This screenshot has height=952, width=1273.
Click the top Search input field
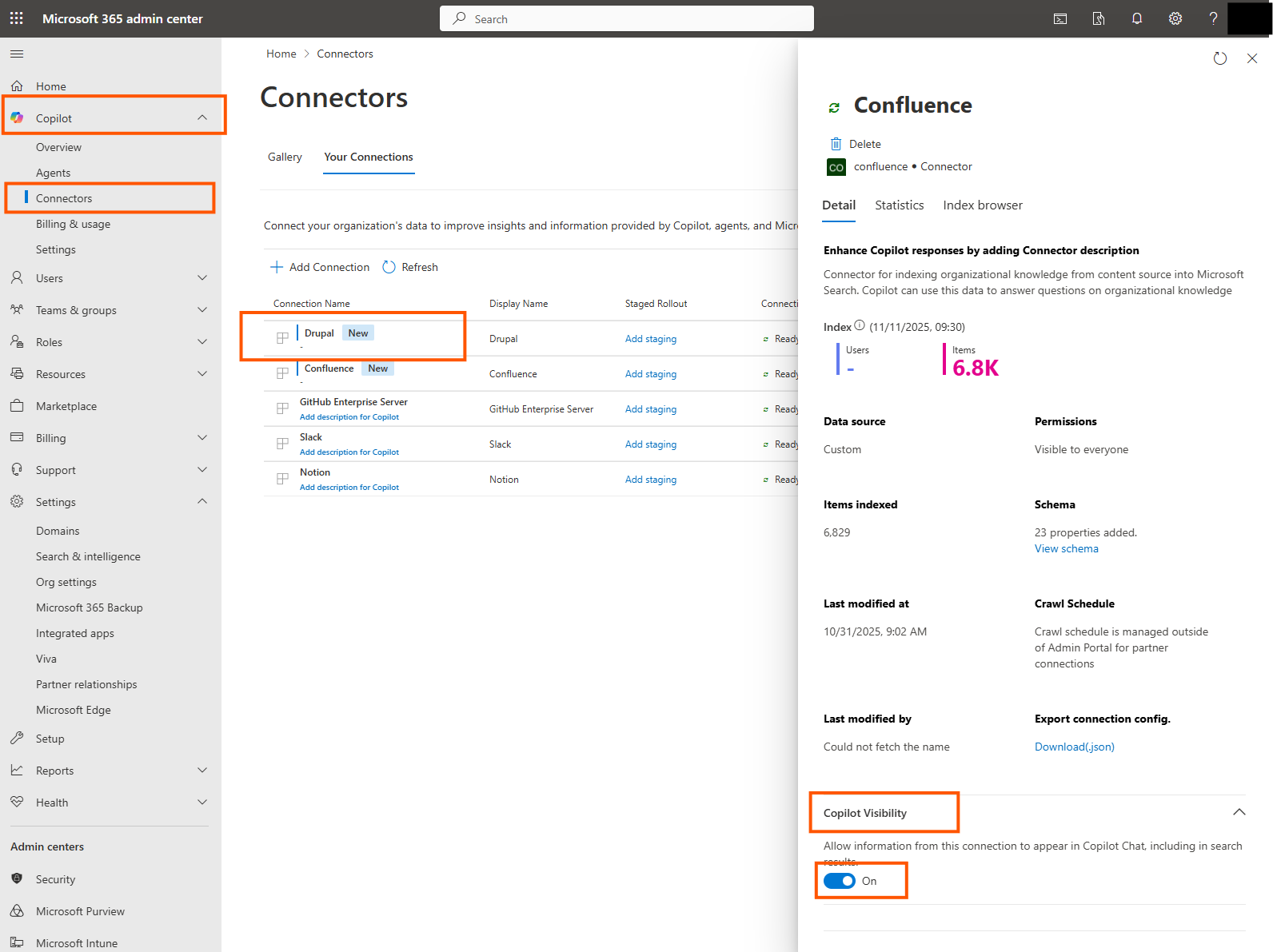626,18
